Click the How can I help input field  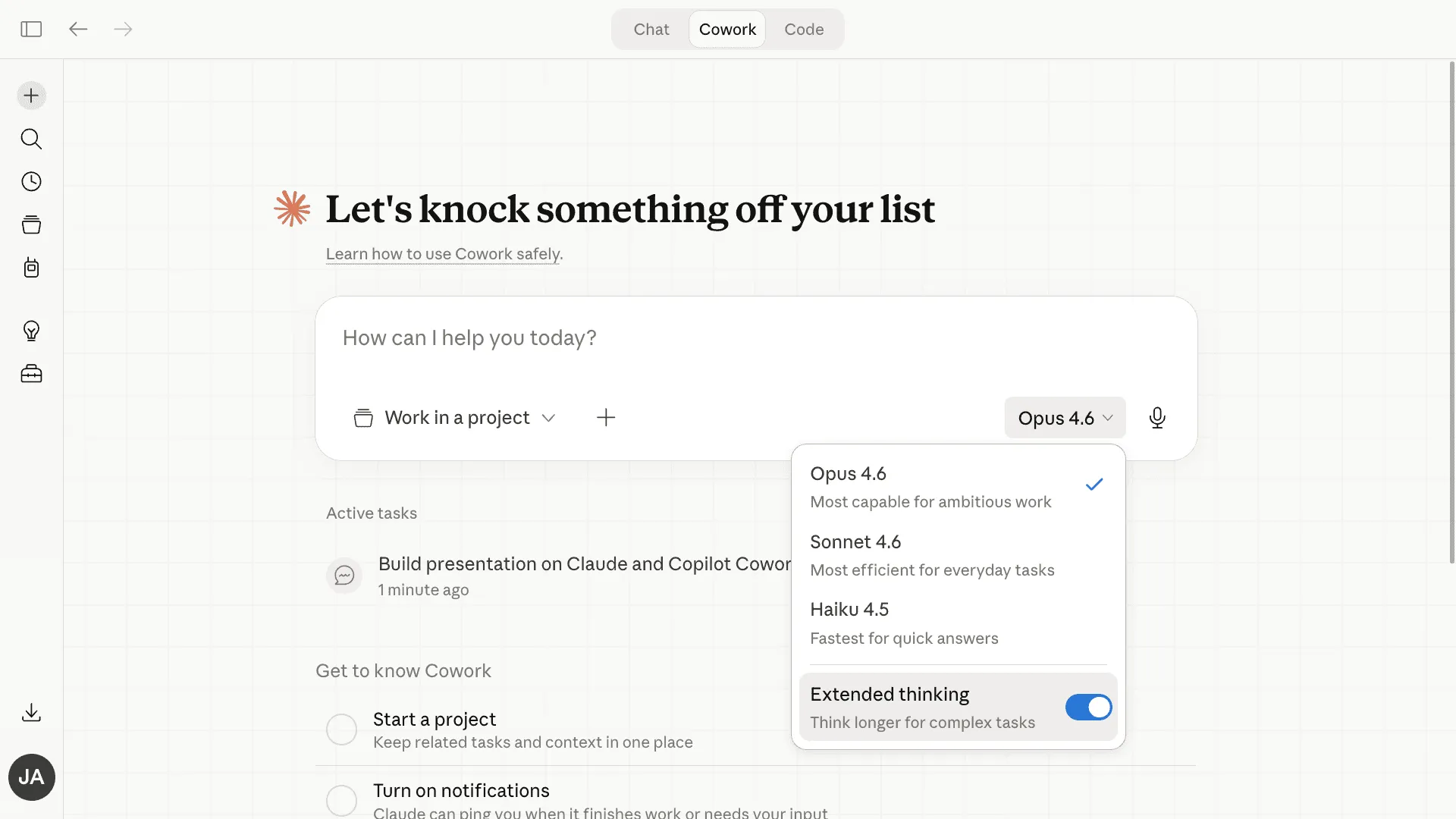pos(755,338)
